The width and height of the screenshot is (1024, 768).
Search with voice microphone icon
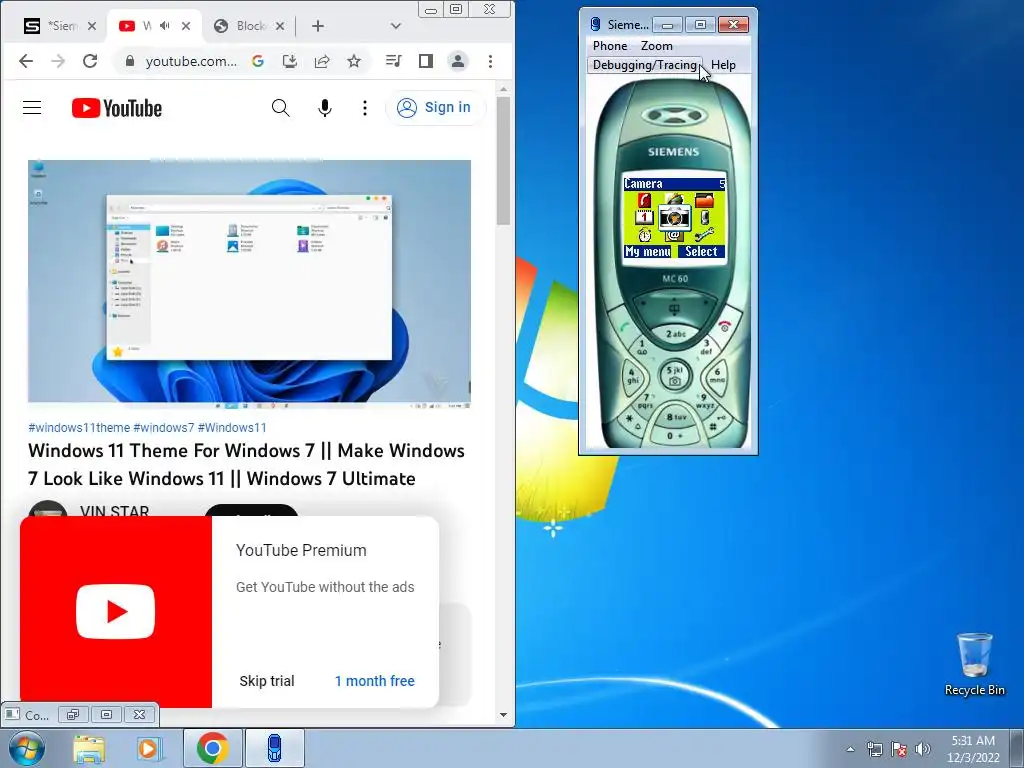tap(325, 108)
